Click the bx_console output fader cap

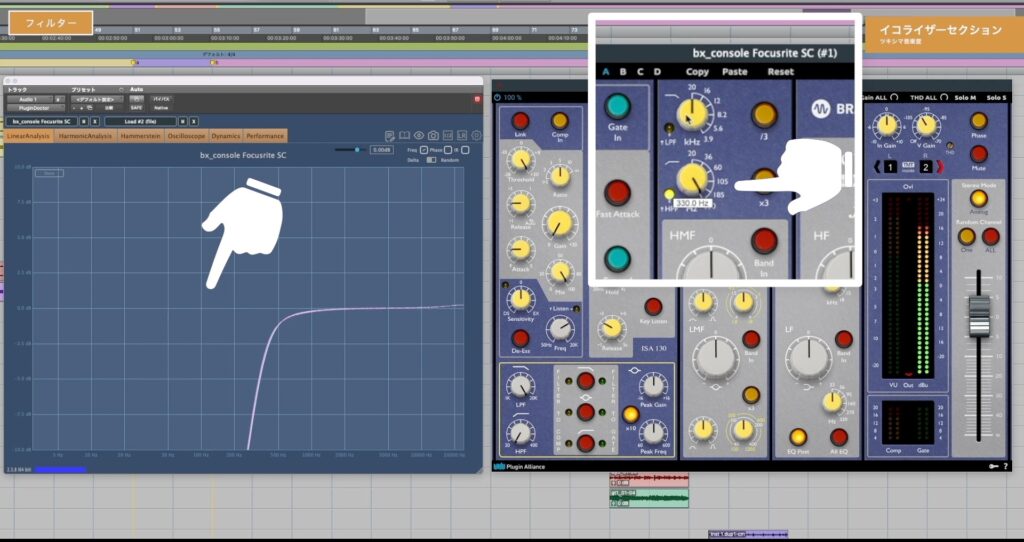[x=979, y=316]
